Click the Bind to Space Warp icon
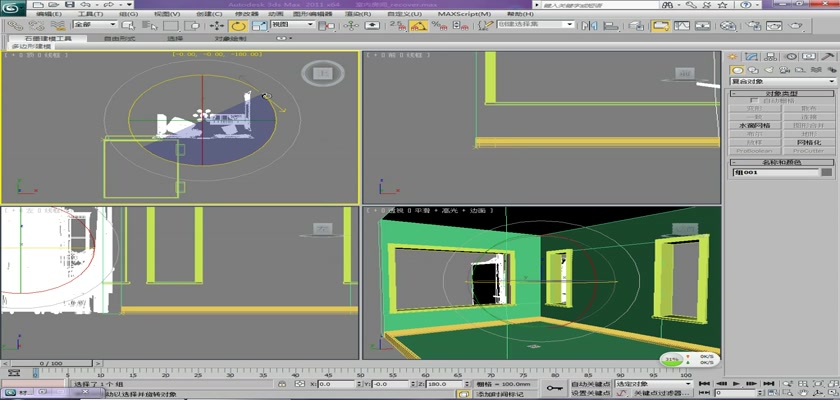 tap(57, 25)
